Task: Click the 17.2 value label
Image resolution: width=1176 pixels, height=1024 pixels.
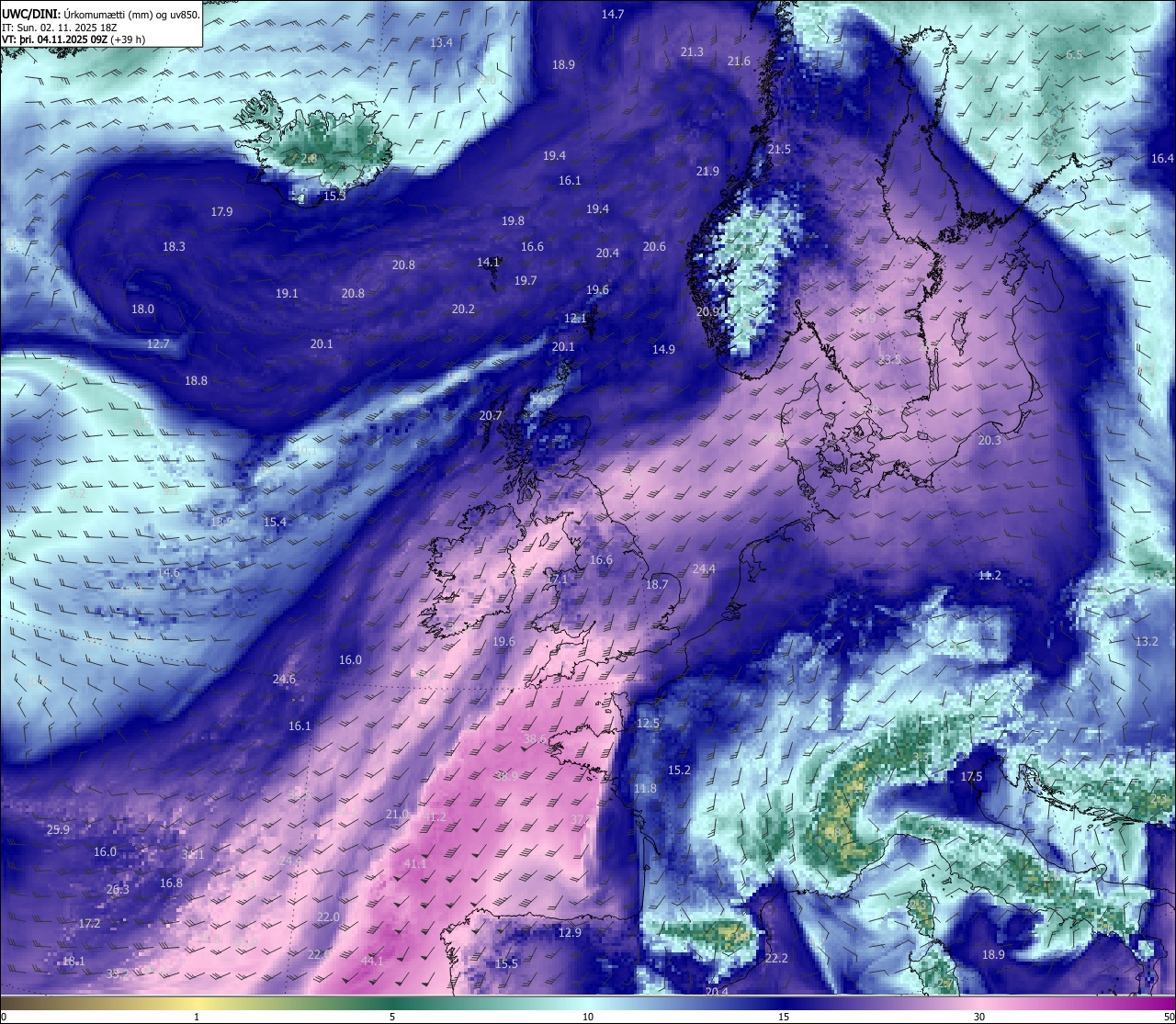Action: [x=89, y=923]
